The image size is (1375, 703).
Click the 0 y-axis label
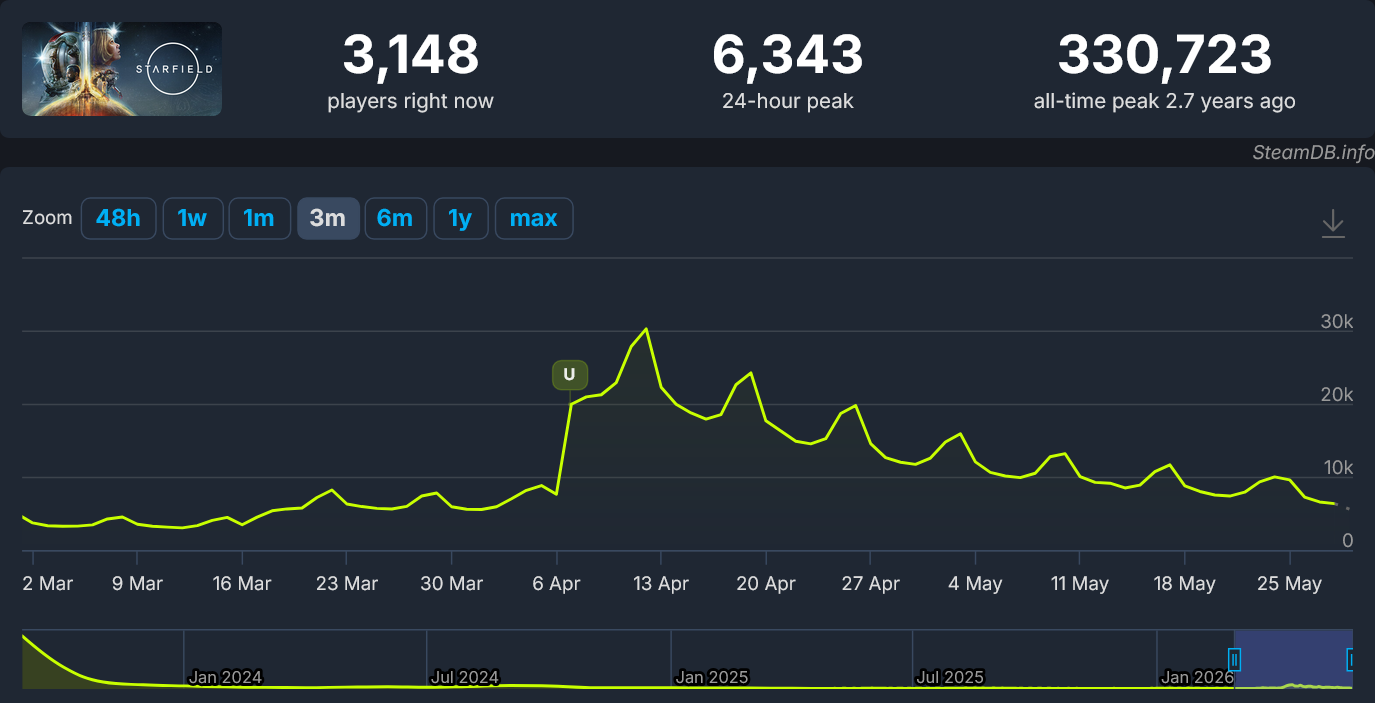[1347, 541]
